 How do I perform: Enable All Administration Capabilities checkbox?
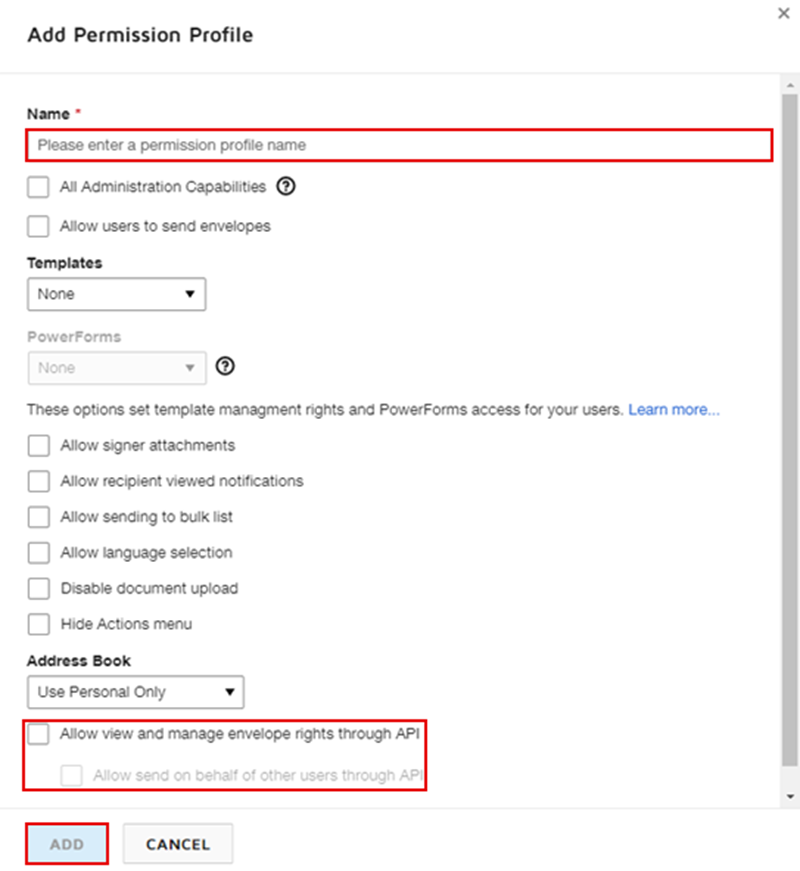[x=39, y=187]
